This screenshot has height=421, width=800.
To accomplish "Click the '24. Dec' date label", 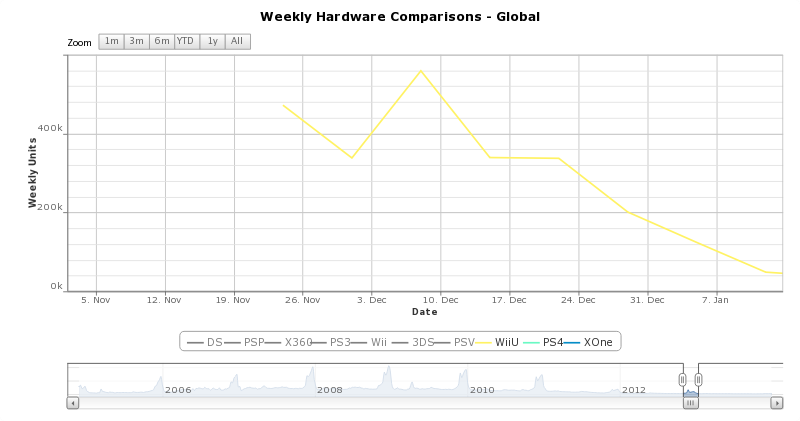I will click(578, 300).
